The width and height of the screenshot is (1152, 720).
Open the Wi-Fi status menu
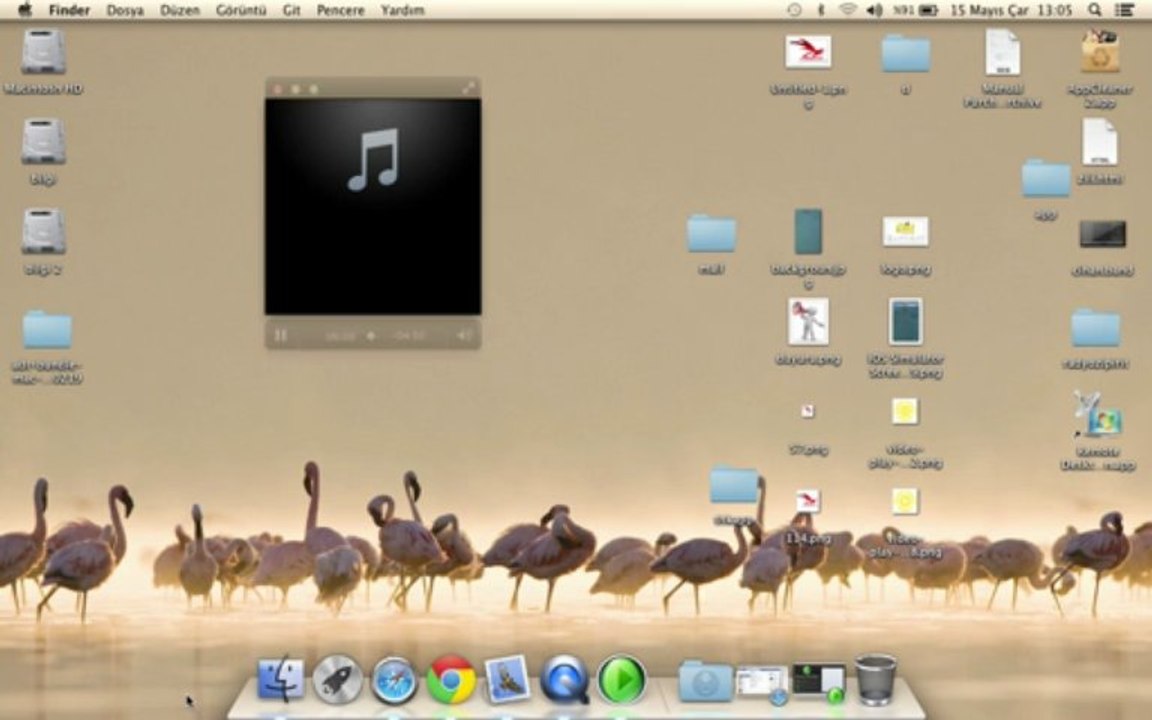click(x=848, y=10)
